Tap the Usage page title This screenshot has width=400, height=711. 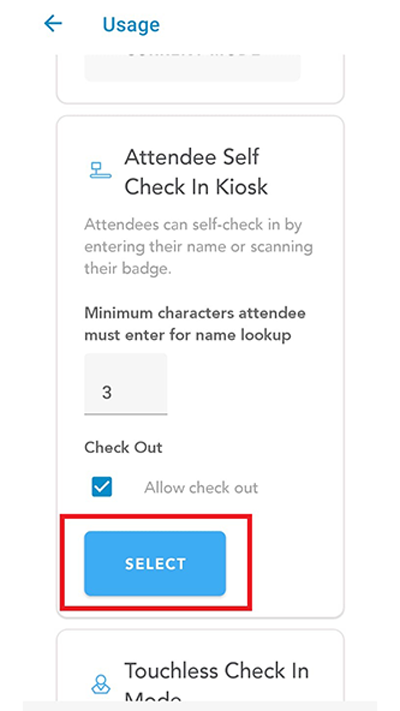(131, 24)
